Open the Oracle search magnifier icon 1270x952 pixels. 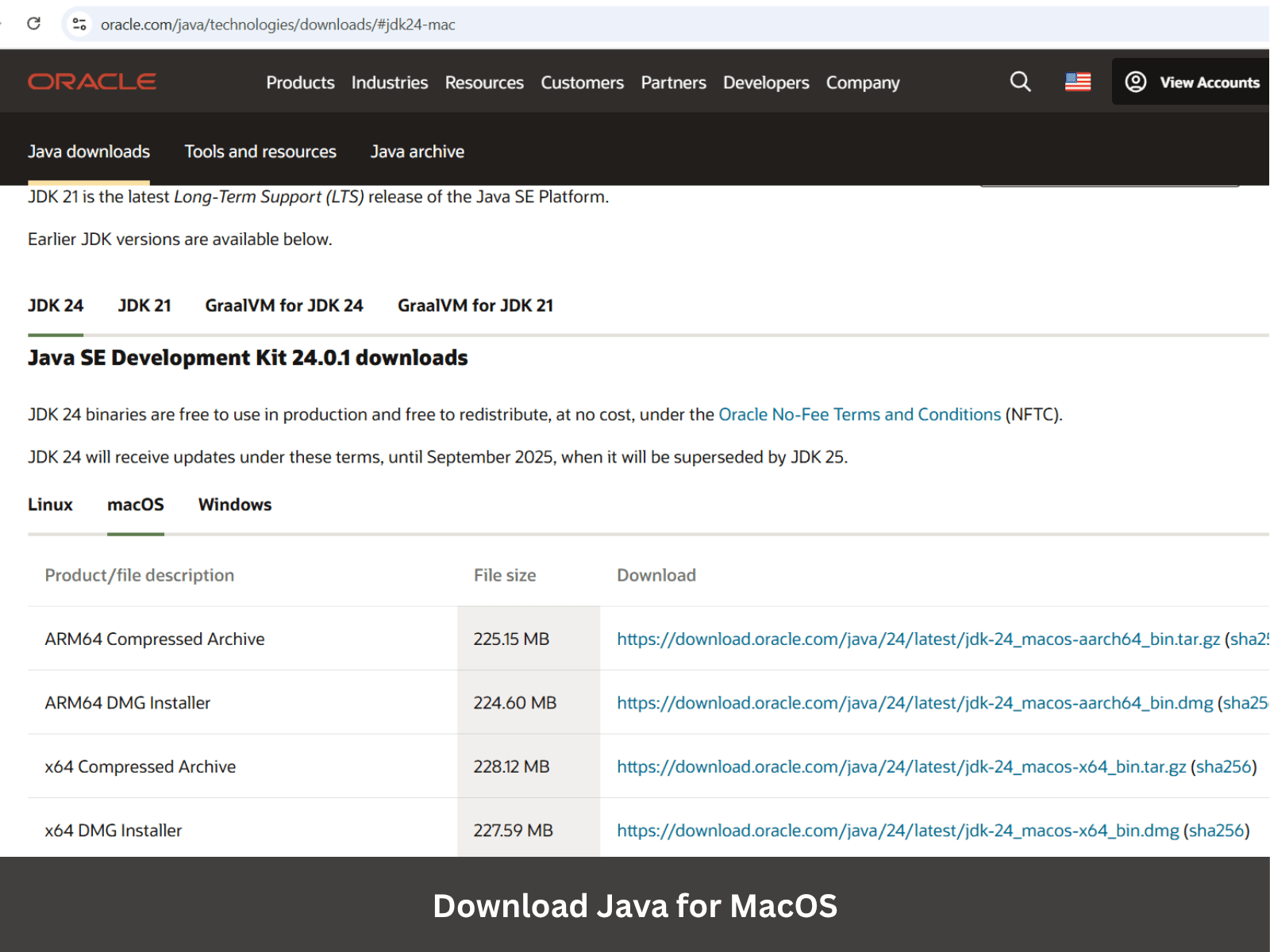pos(1020,82)
